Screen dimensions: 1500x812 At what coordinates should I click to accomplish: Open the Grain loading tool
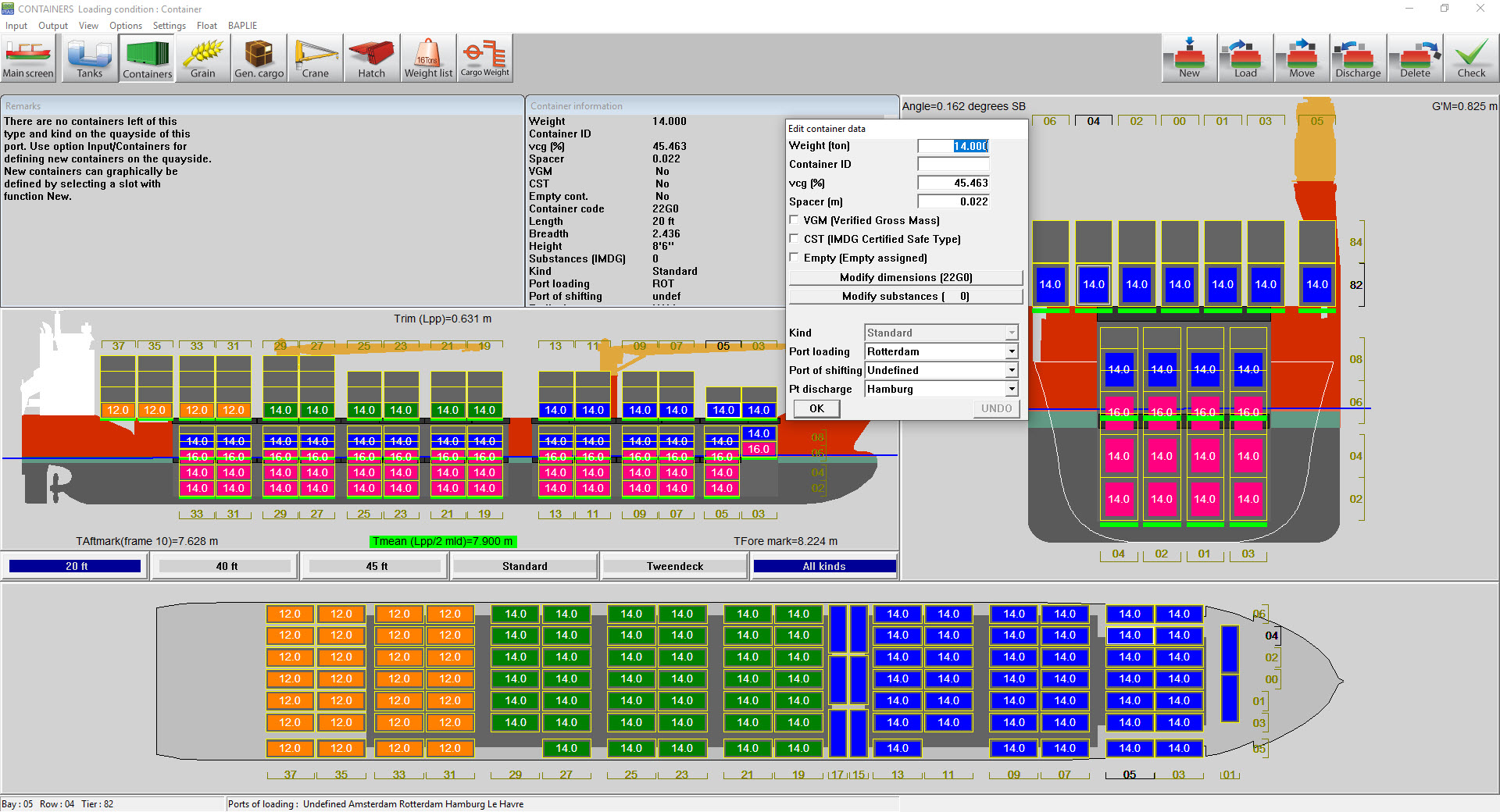click(202, 57)
